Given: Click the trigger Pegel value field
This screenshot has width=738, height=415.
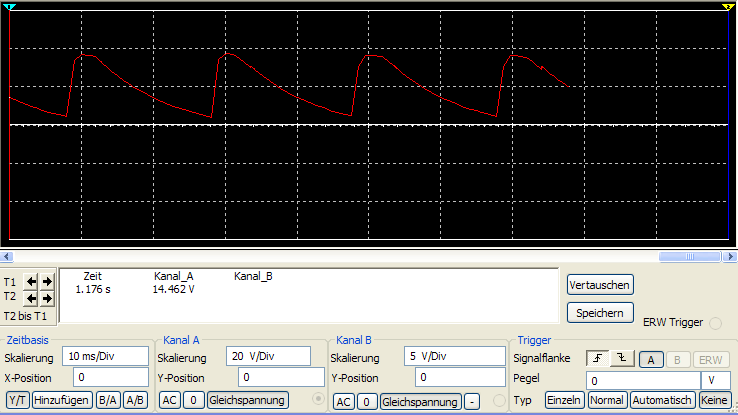Looking at the screenshot, I should click(x=643, y=380).
